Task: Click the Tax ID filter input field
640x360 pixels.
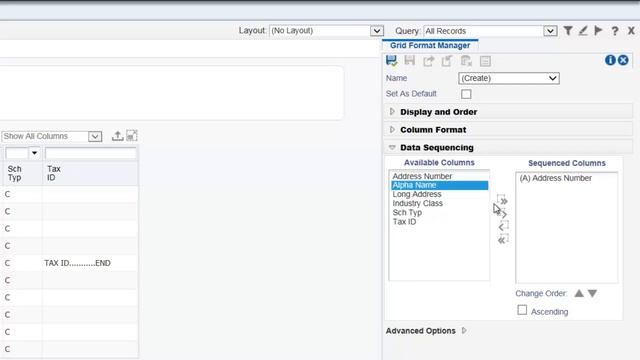Action: click(x=91, y=153)
